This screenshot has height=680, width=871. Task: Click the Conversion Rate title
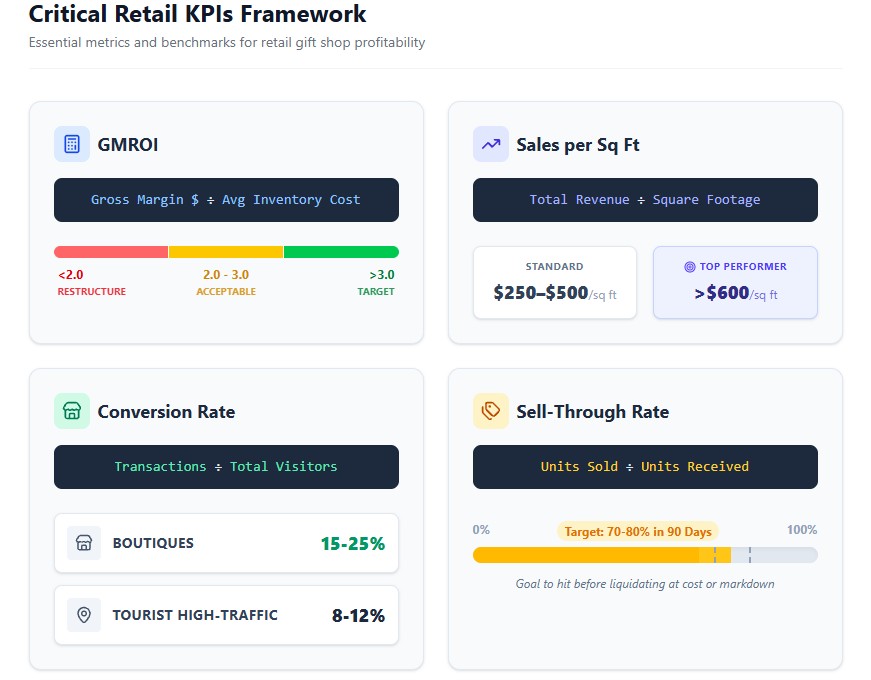[166, 412]
